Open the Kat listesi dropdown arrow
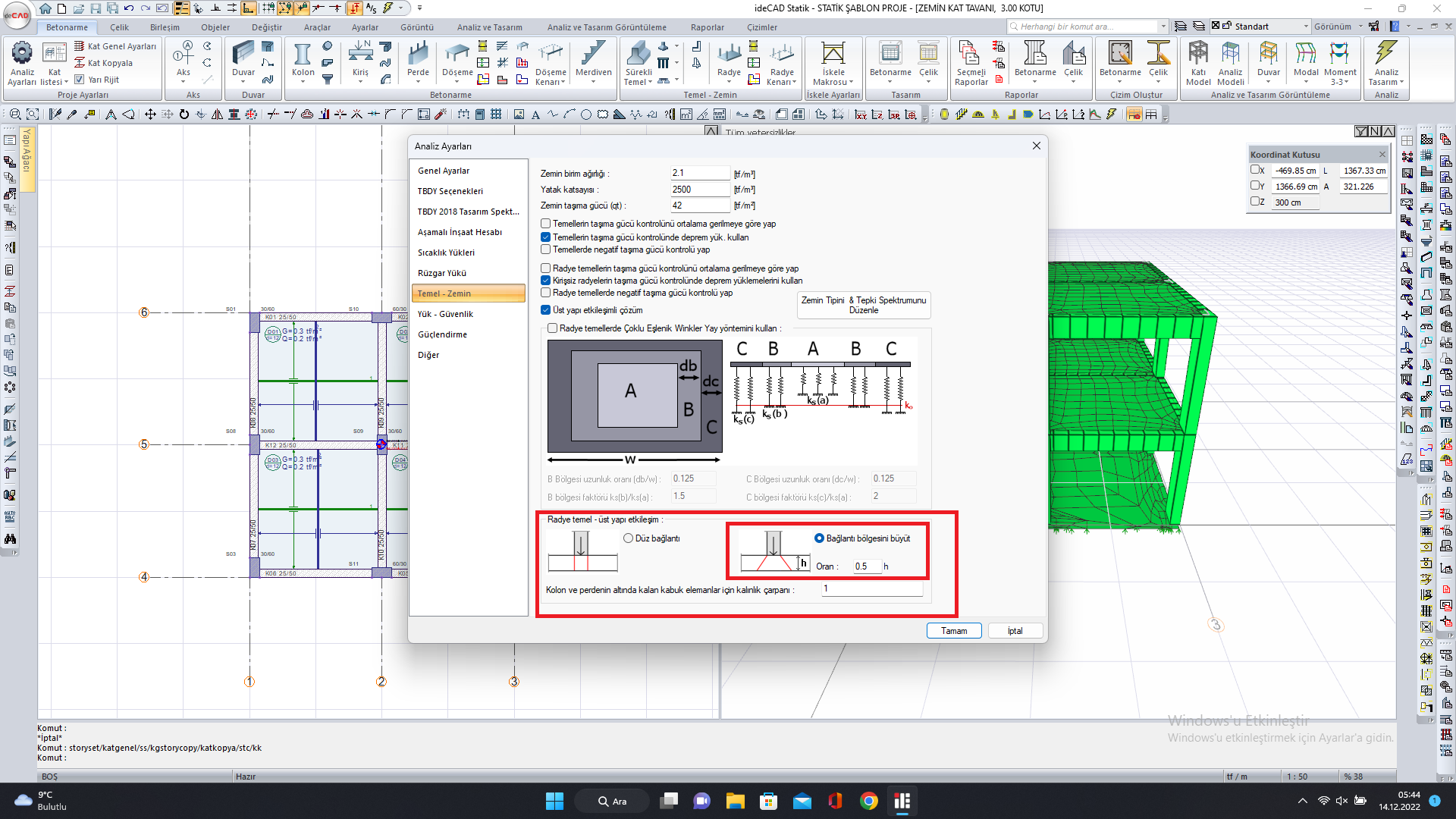The height and width of the screenshot is (819, 1456). [66, 83]
